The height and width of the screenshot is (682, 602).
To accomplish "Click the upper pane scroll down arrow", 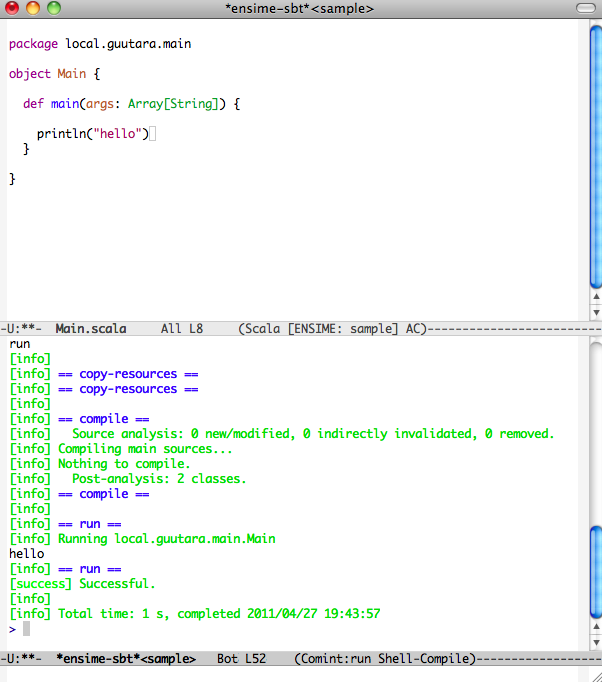I will [x=596, y=312].
